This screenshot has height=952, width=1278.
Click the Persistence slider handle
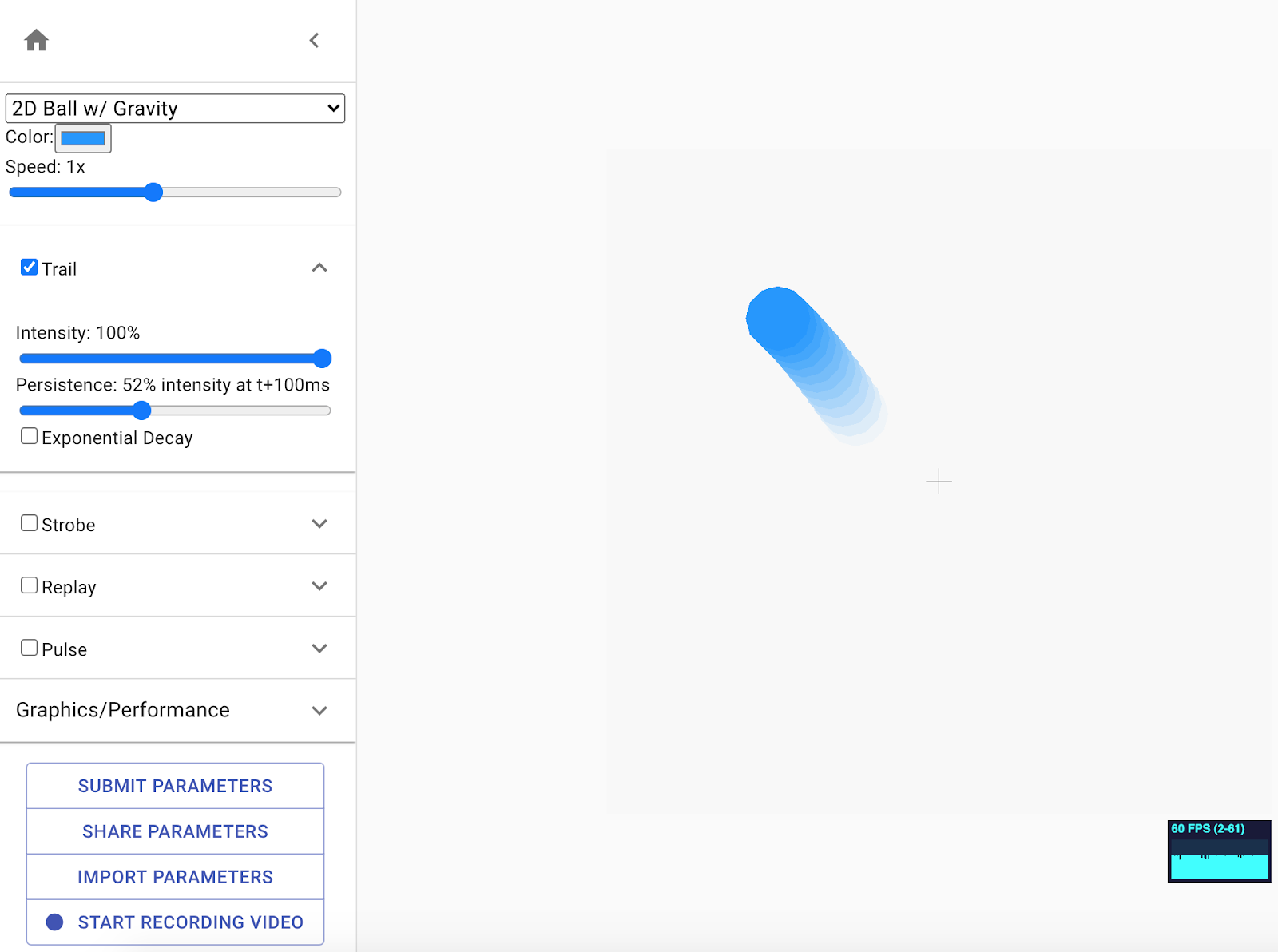[141, 411]
